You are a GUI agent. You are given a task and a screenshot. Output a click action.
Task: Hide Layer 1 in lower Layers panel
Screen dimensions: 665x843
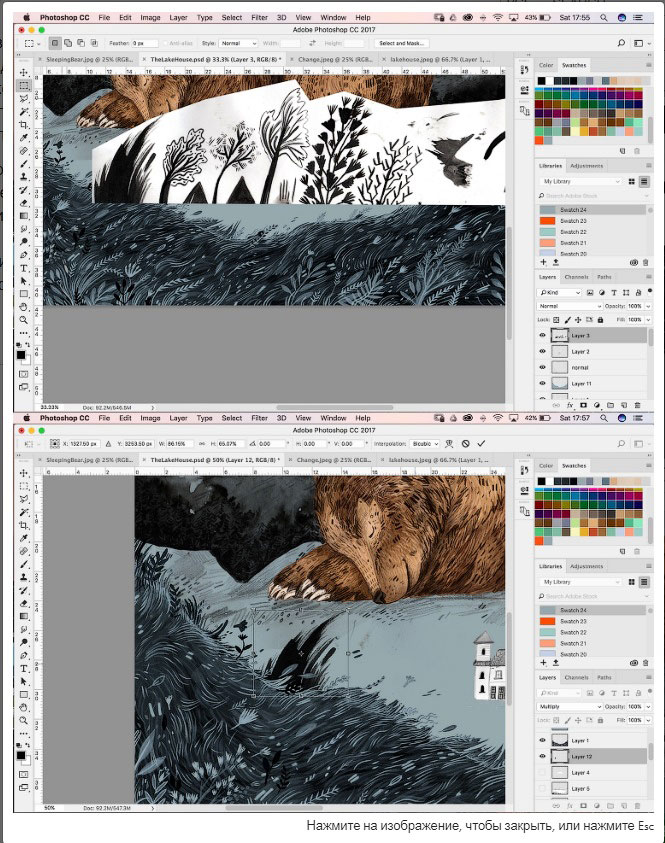point(542,740)
